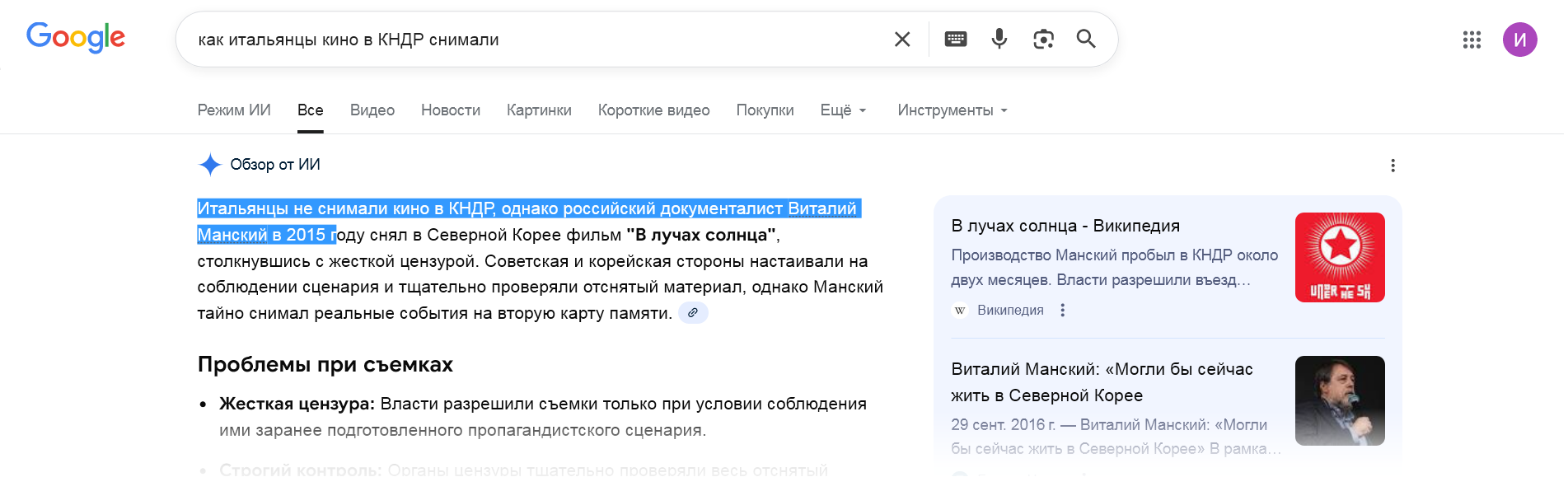Screen dimensions: 1568x477
Task: Click the source link chip icon
Action: (693, 313)
